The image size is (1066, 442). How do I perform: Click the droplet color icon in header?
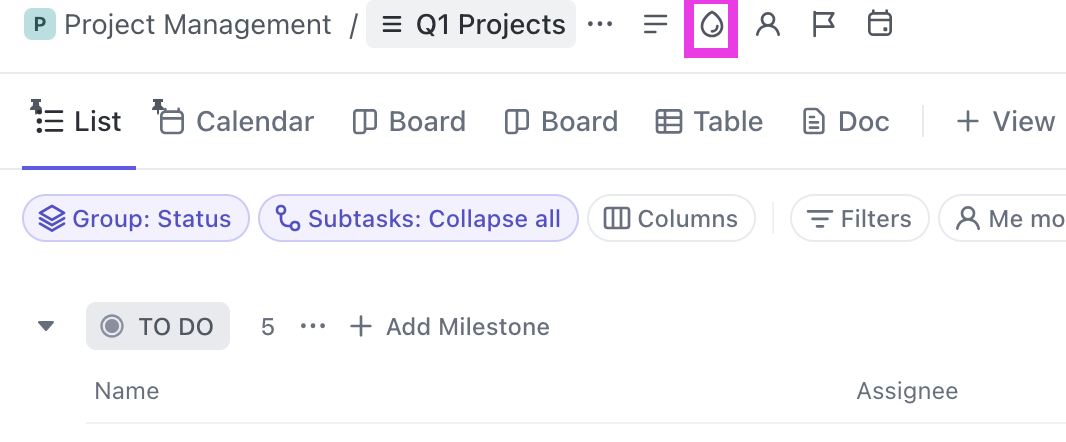[x=711, y=25]
